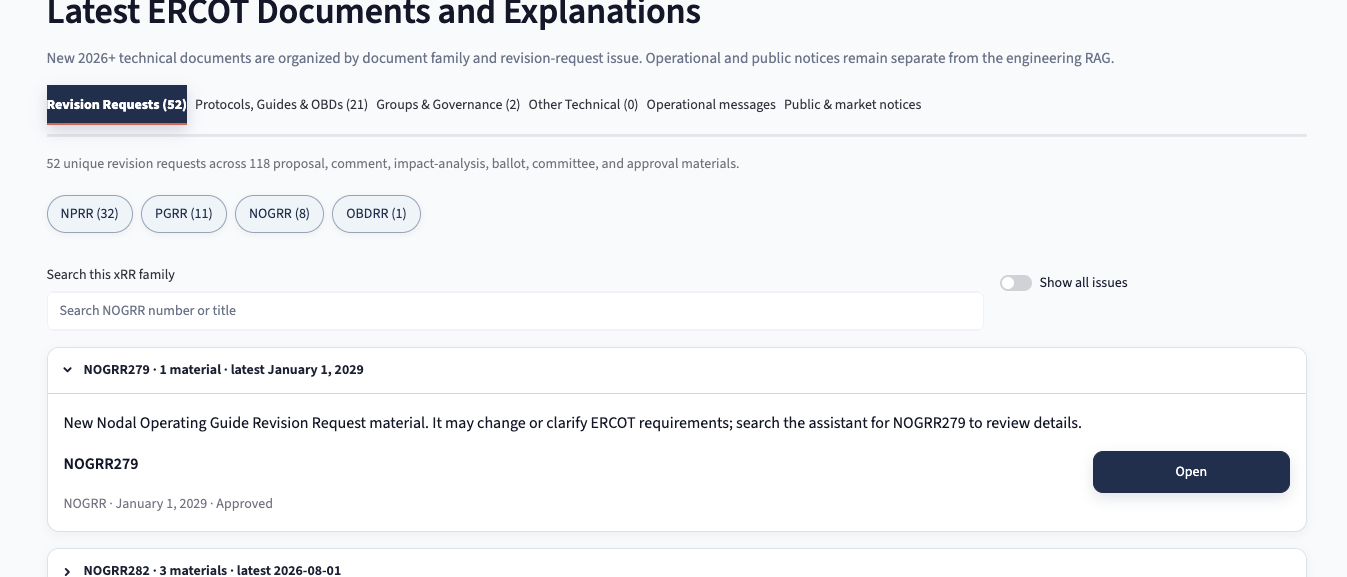Click the Show all issues label
The height and width of the screenshot is (577, 1347).
[1084, 283]
